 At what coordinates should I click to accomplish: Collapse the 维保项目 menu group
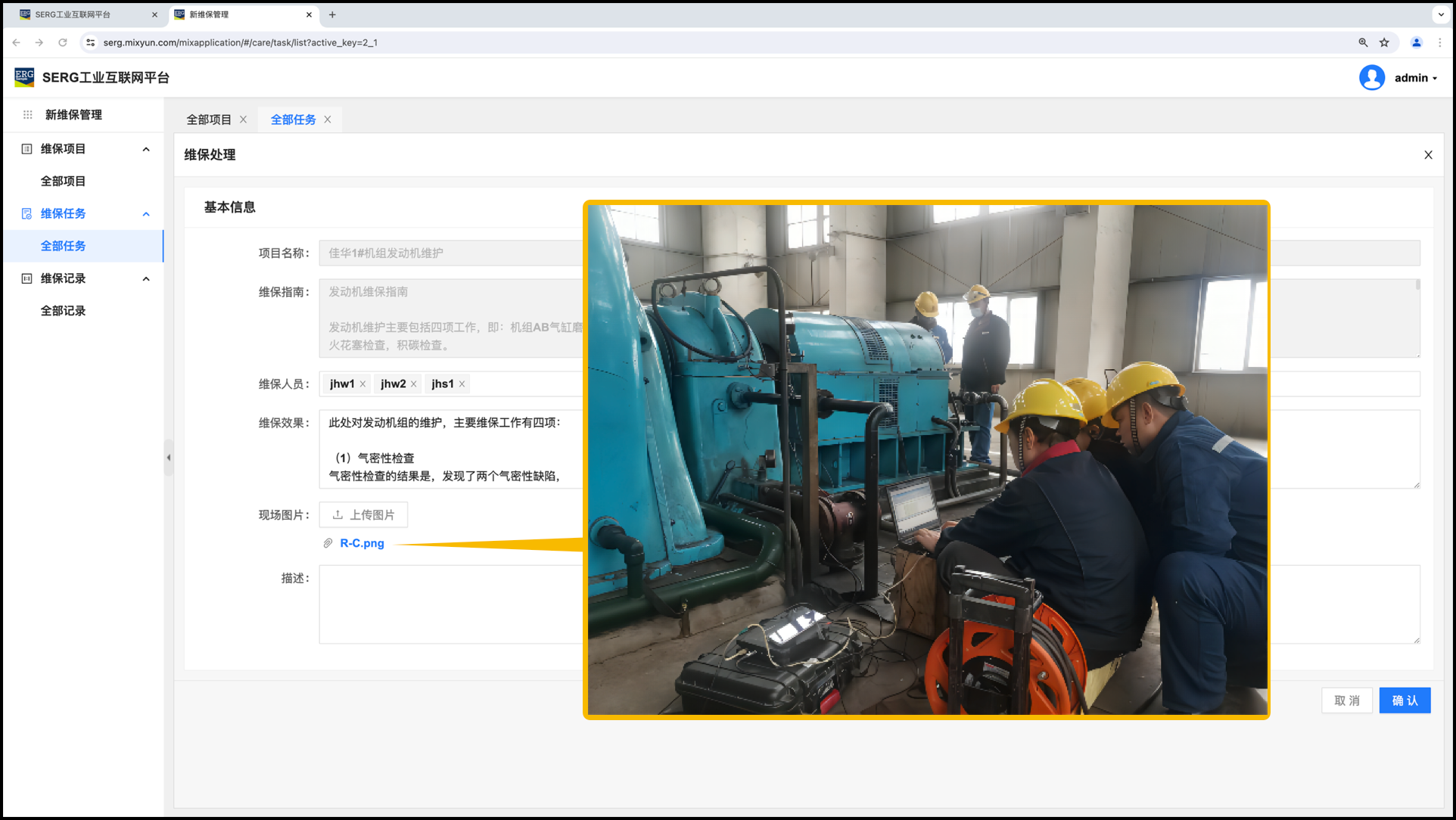click(146, 149)
